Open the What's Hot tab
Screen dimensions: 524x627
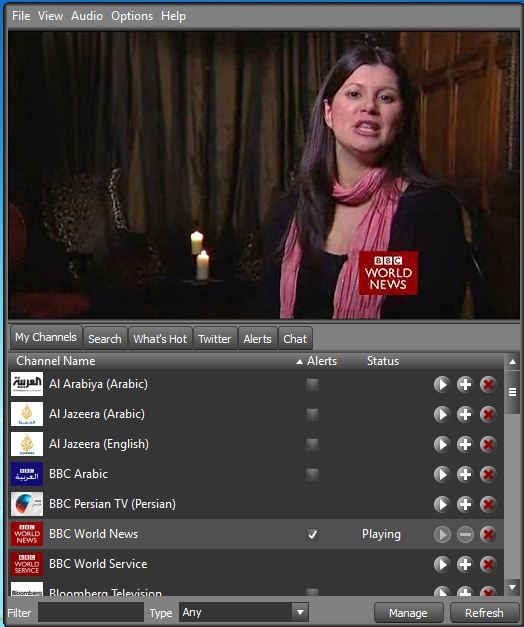160,339
